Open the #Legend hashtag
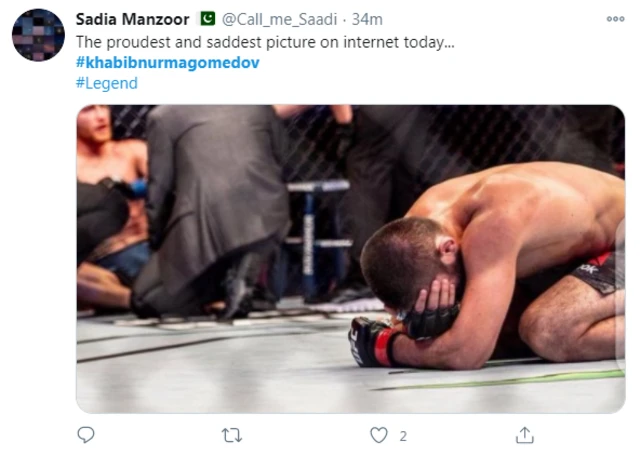 106,83
